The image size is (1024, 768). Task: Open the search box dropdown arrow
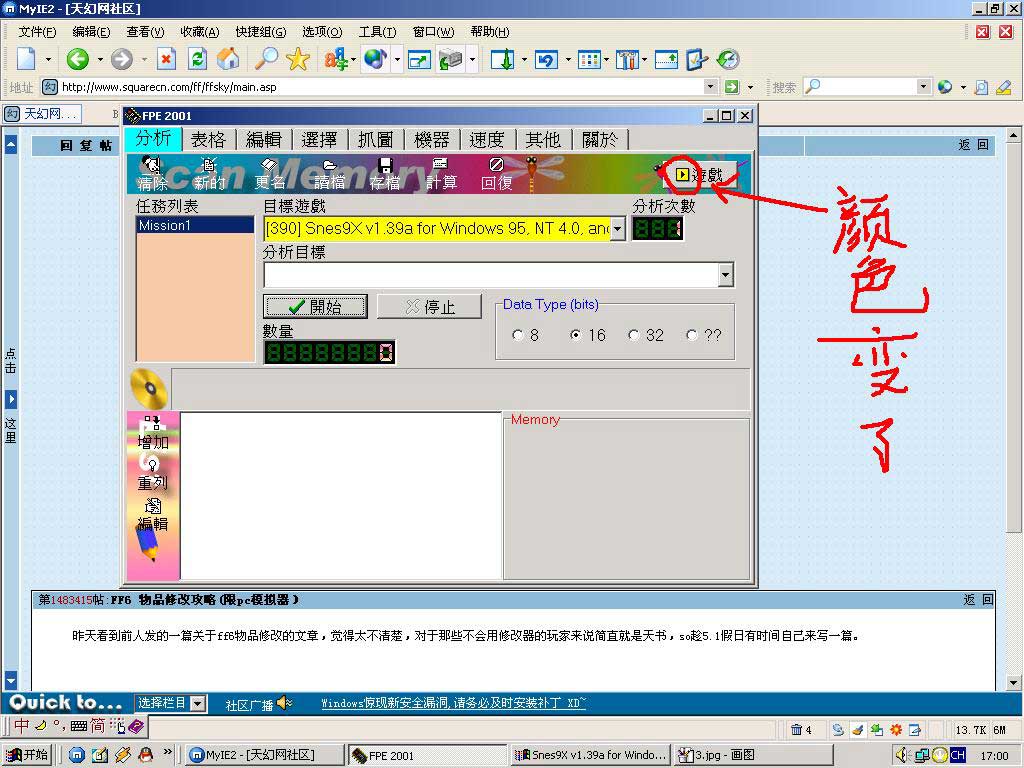pos(923,86)
